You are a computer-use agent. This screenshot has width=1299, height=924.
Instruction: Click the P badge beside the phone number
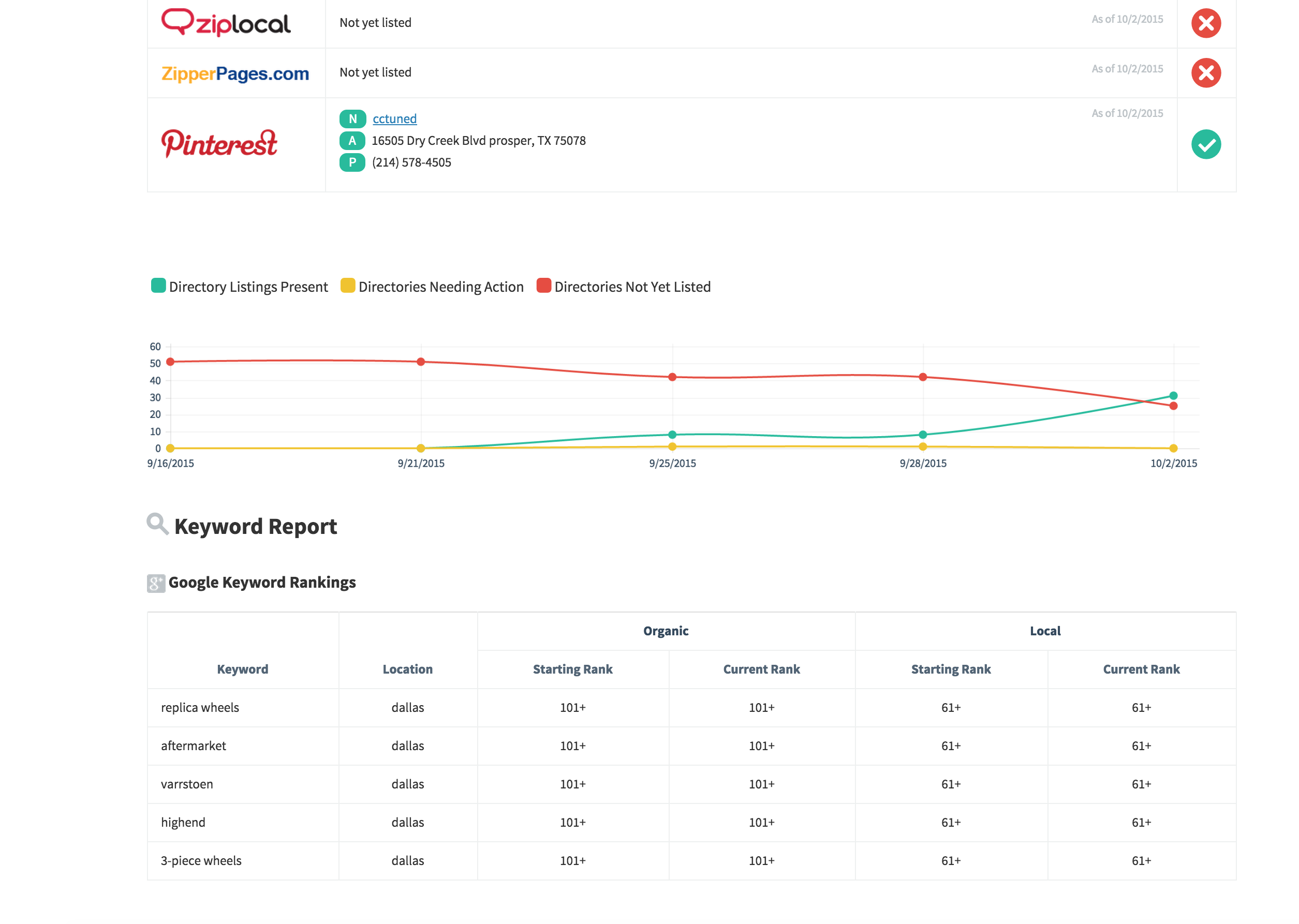click(x=353, y=162)
